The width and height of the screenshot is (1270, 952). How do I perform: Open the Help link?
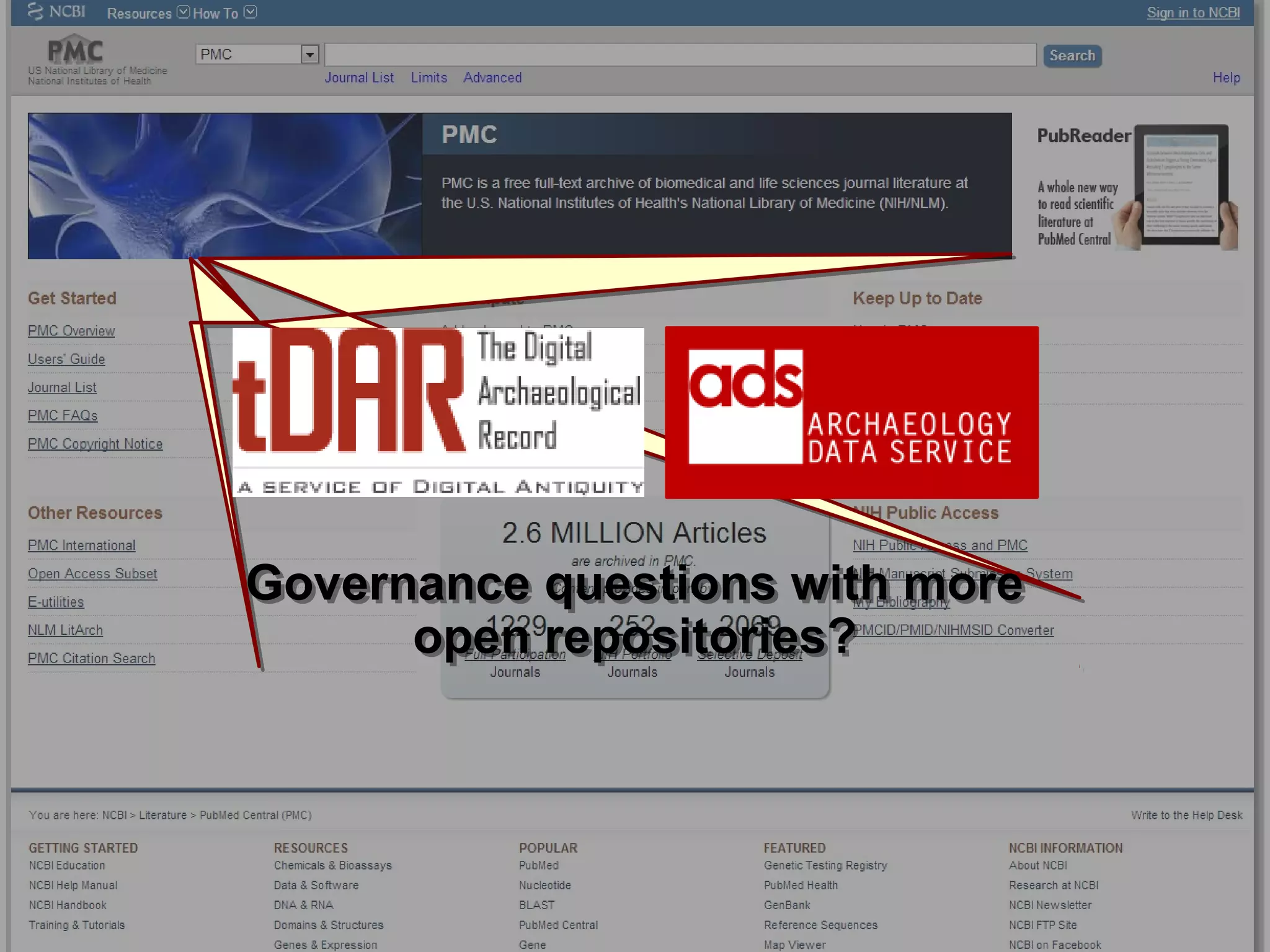pyautogui.click(x=1226, y=77)
